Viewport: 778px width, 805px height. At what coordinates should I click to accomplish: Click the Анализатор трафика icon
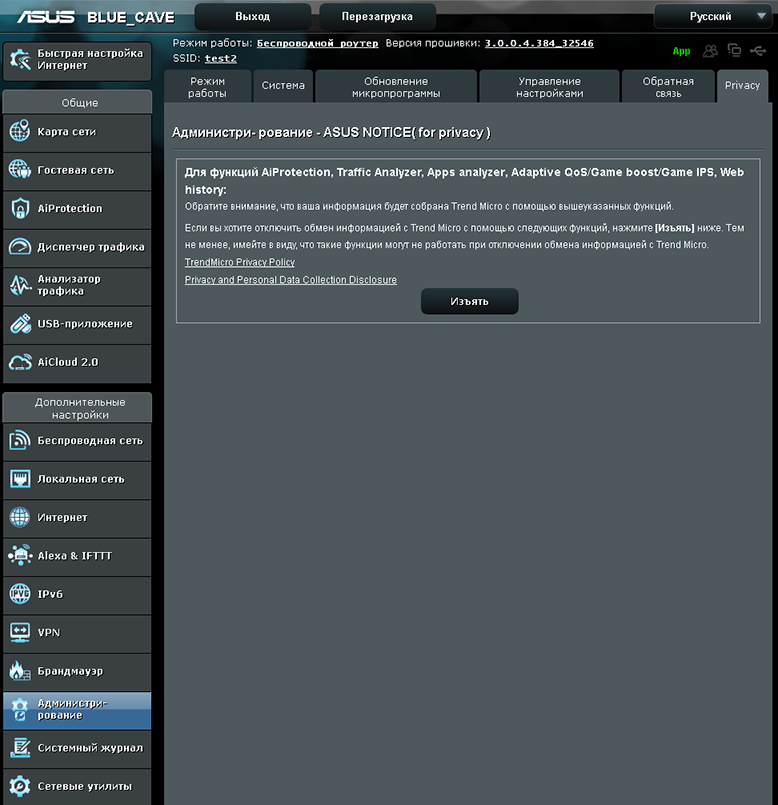click(20, 285)
